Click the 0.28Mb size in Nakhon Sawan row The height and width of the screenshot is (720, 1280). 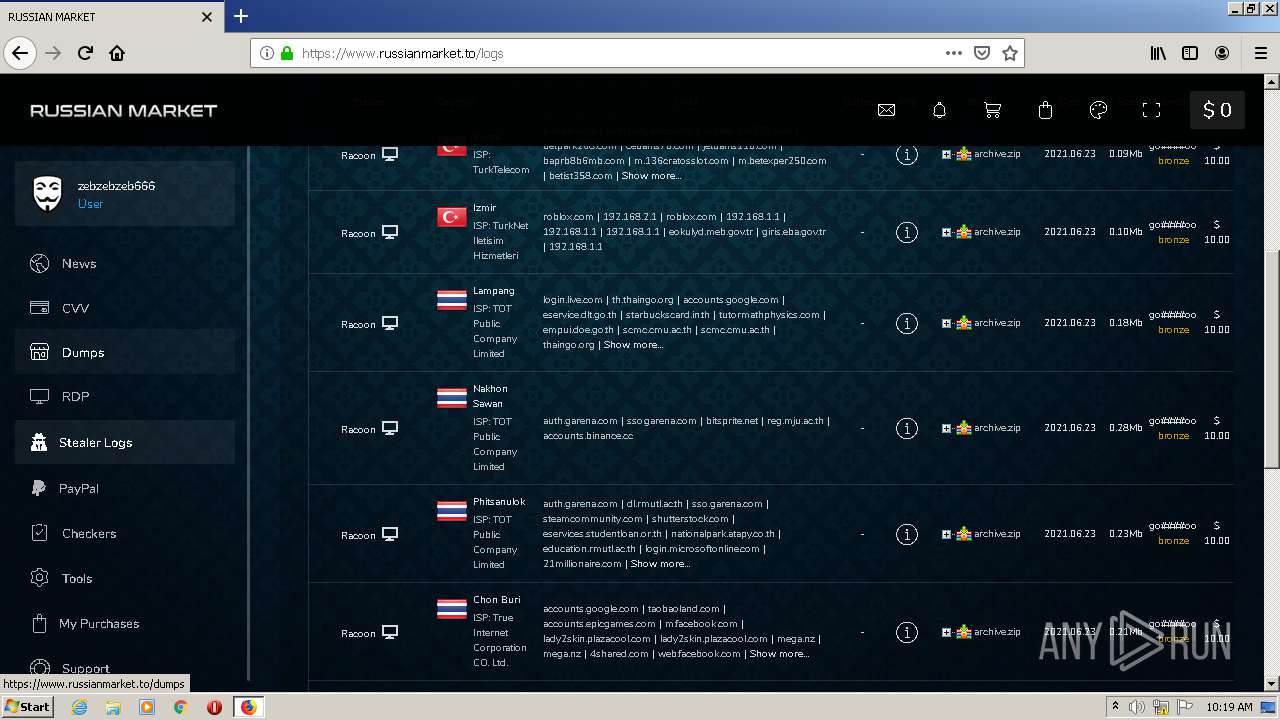tap(1126, 428)
